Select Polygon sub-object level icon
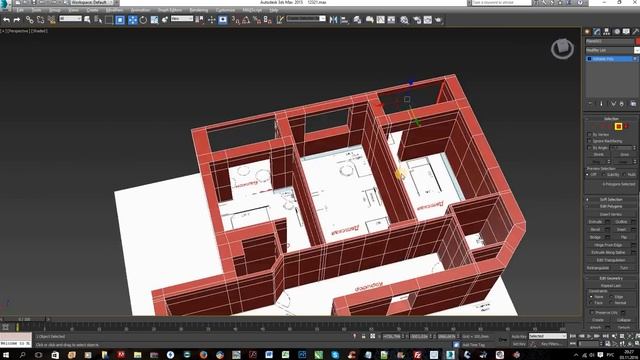 pos(618,126)
